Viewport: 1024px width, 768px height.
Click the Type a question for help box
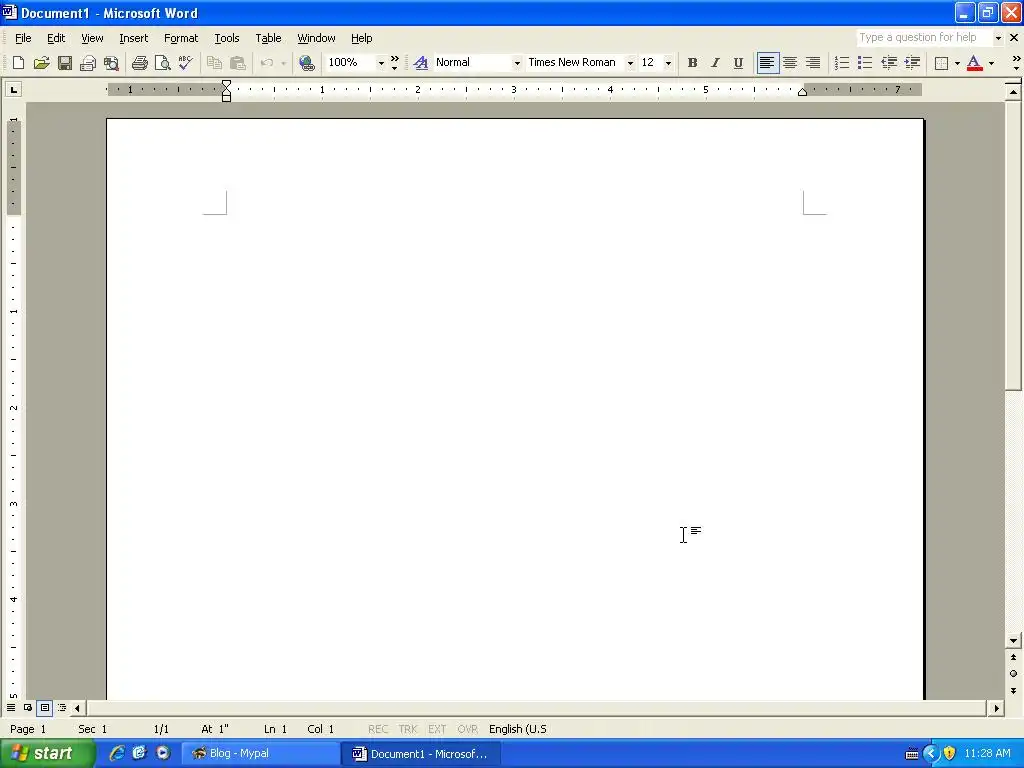(923, 38)
